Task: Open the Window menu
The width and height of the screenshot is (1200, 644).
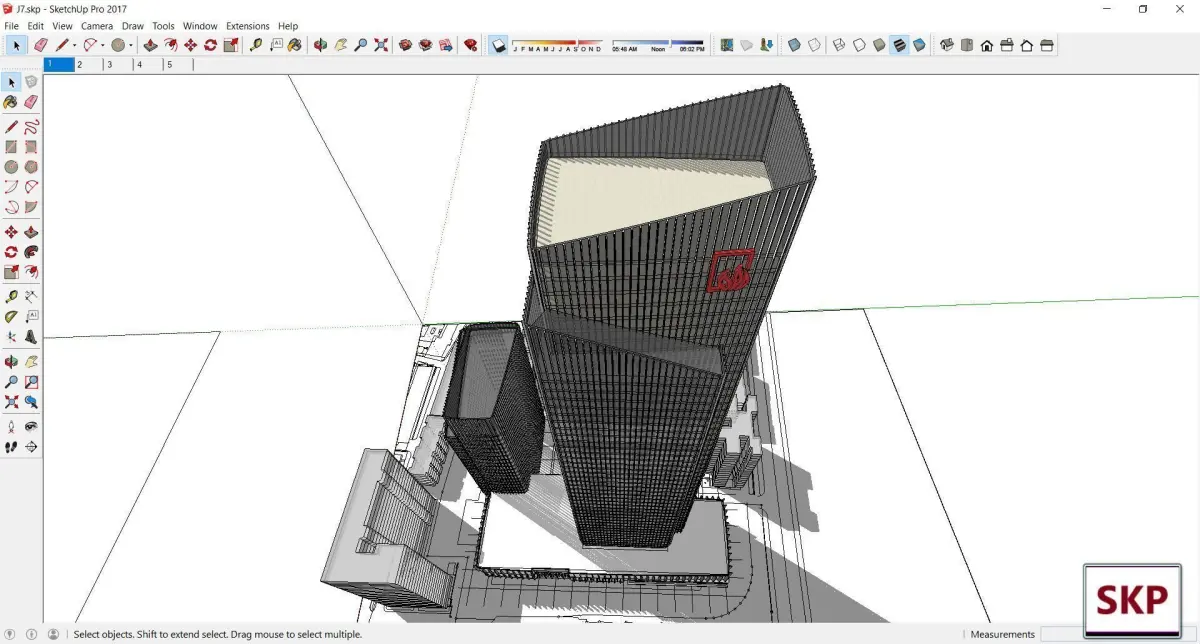Action: [x=200, y=26]
